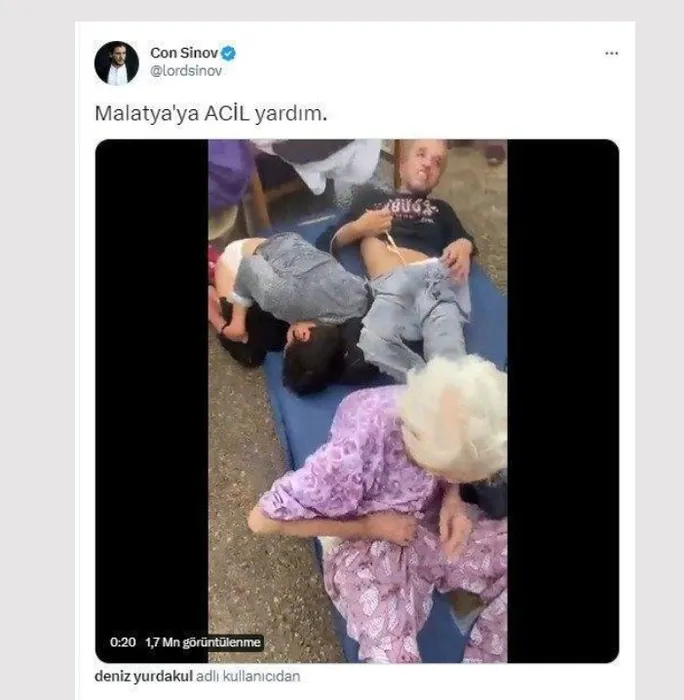The image size is (684, 700).
Task: Open the deniz yurdakul source user link
Action: [x=143, y=676]
